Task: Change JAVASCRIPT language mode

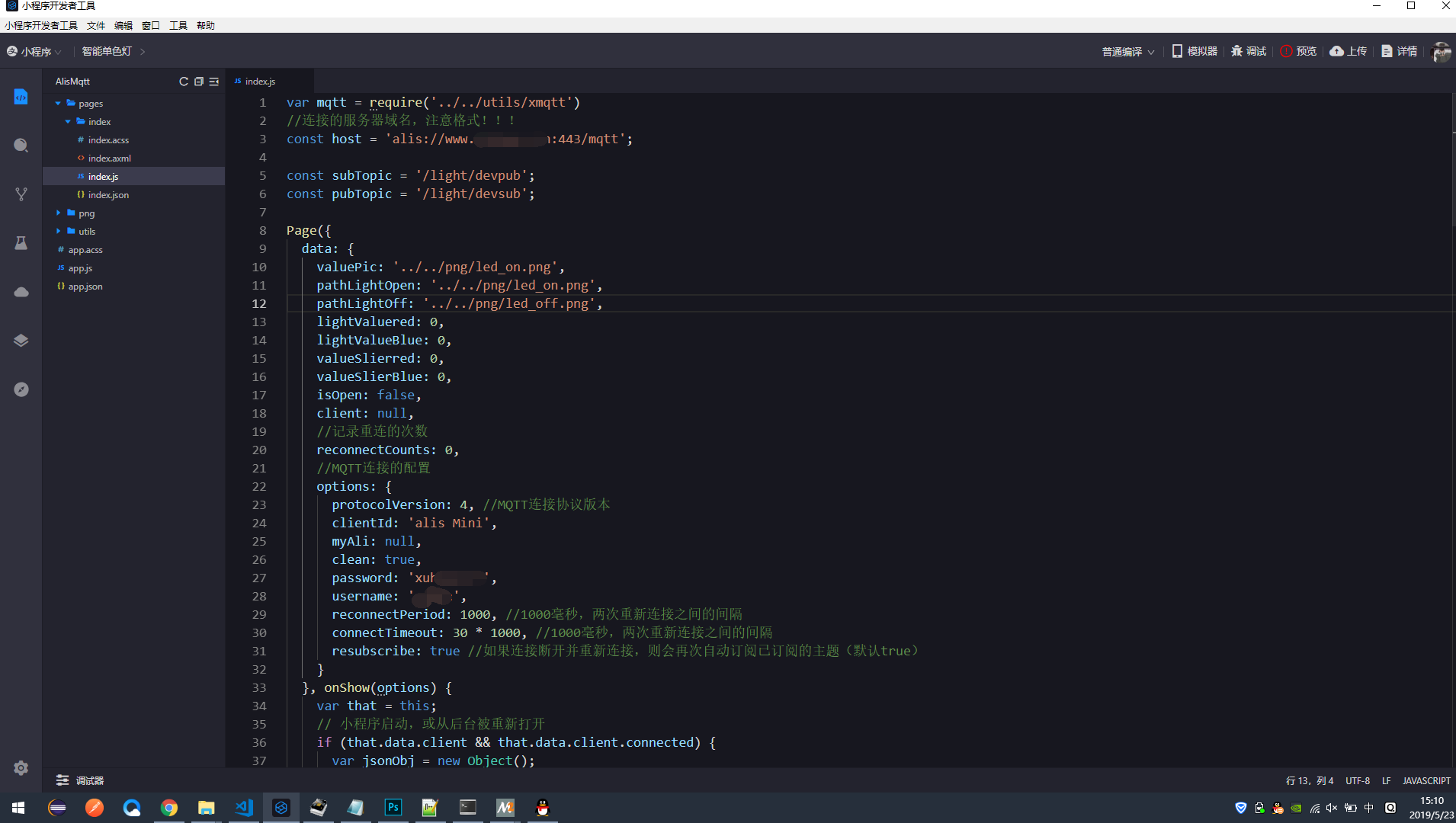Action: point(1426,780)
